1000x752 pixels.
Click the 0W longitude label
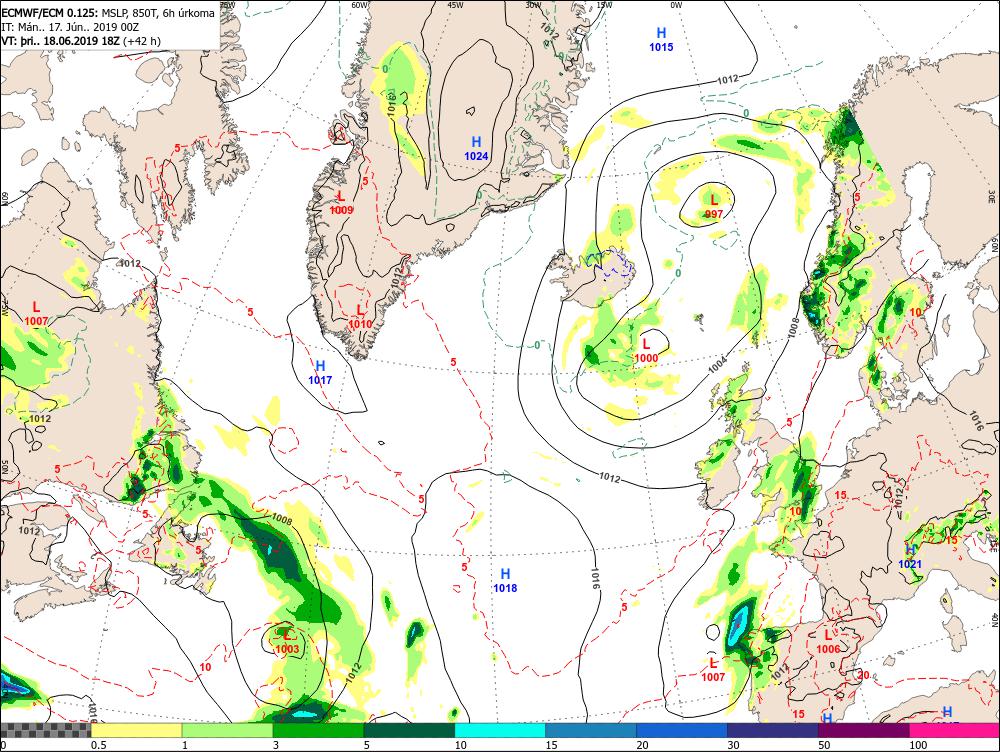point(676,4)
